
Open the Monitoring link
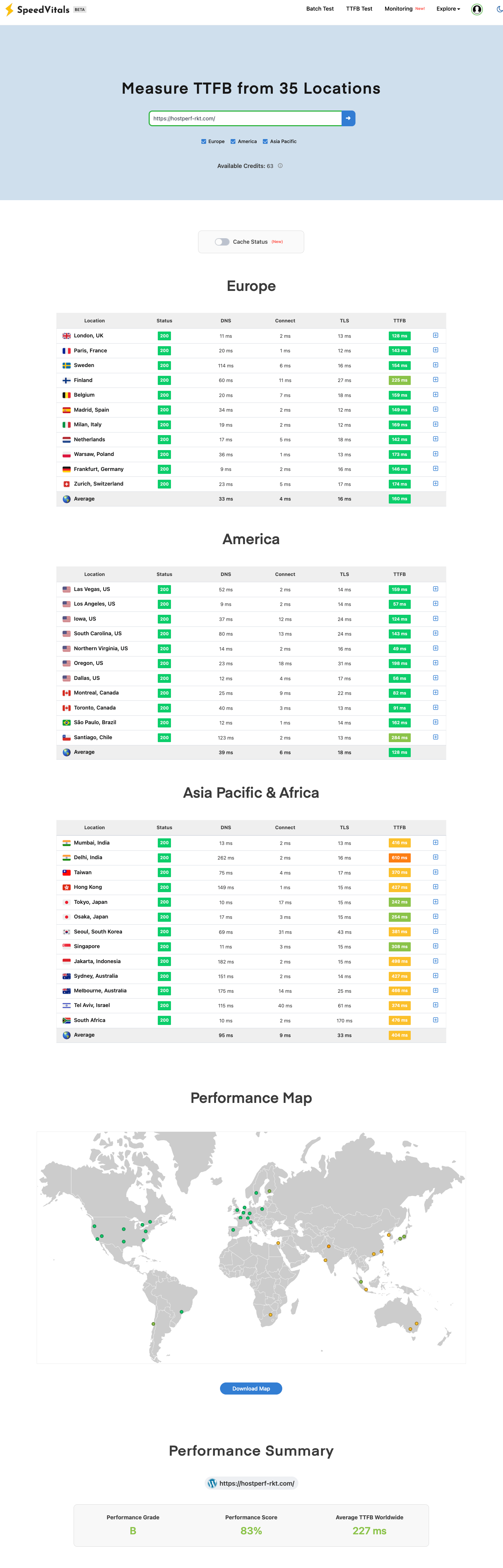point(398,9)
